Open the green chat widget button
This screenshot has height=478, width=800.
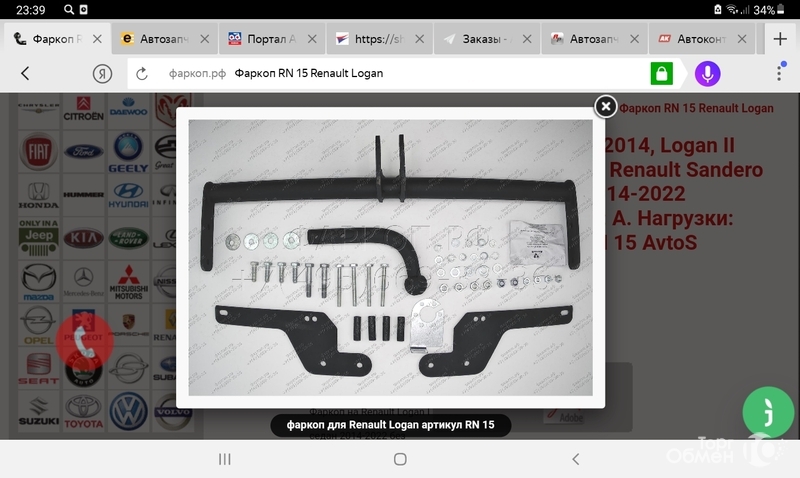click(x=768, y=412)
